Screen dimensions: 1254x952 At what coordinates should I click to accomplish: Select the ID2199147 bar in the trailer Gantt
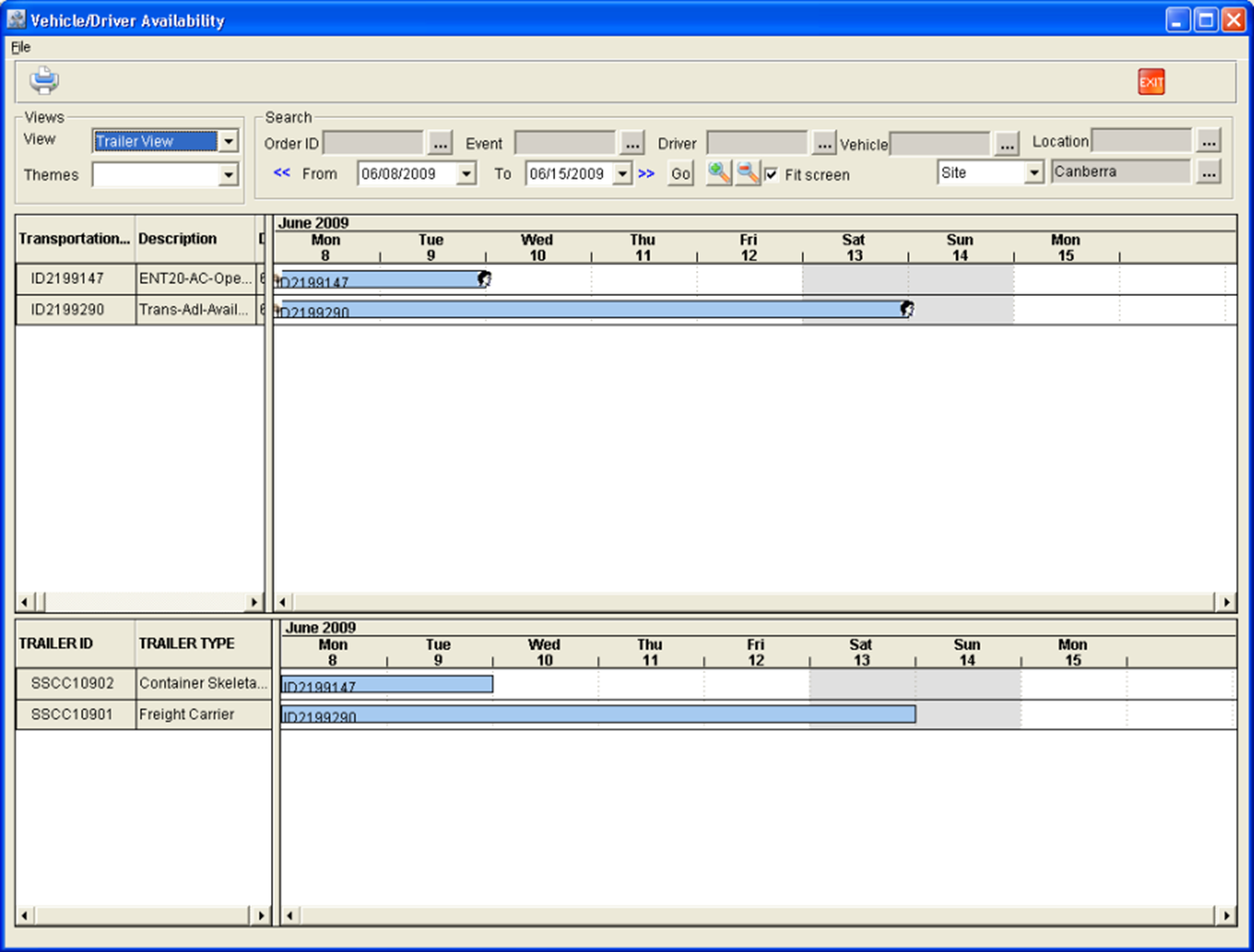coord(387,684)
